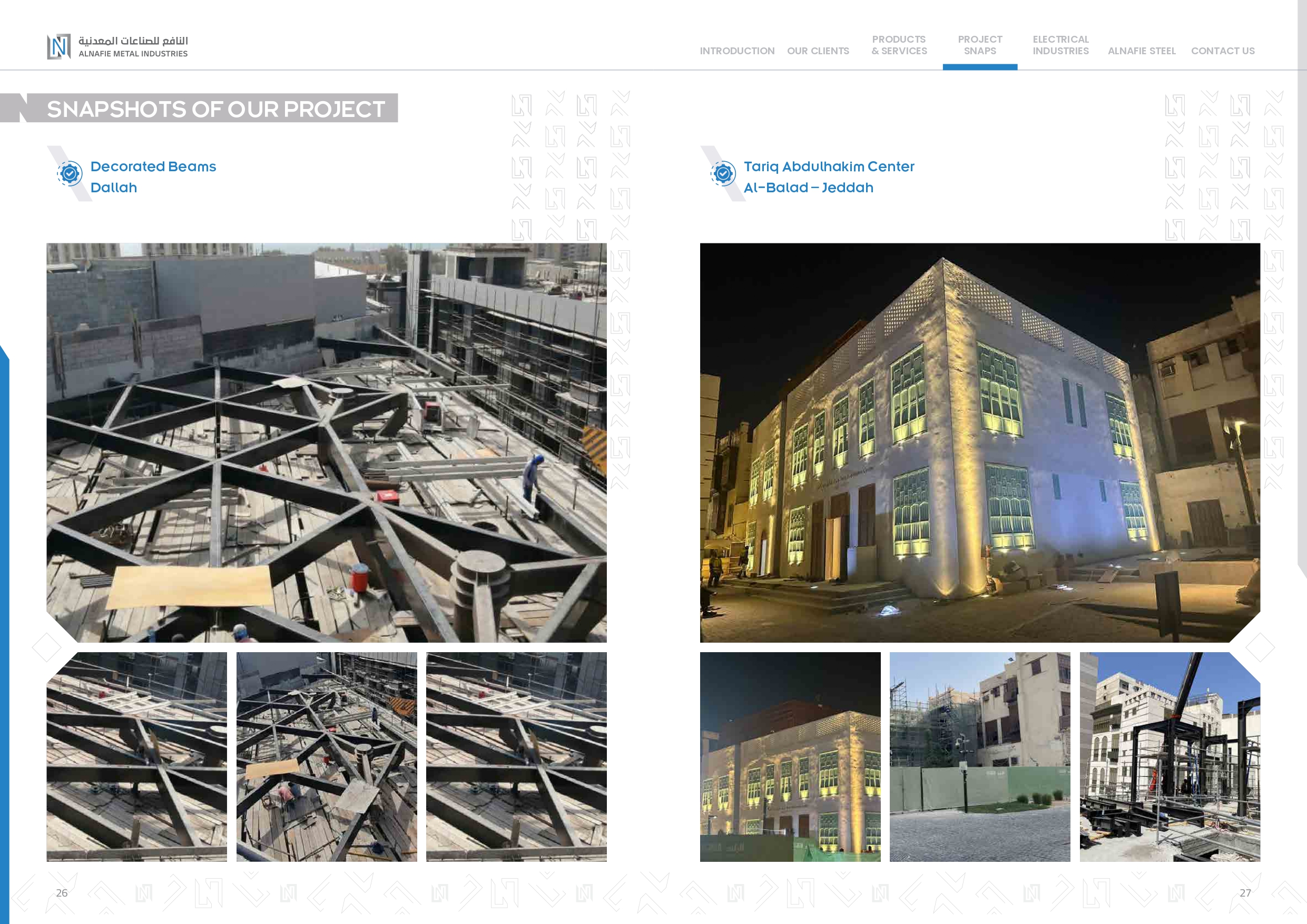The image size is (1307, 924).
Task: Click the diamond ornament right of building photo
Action: 1260,647
